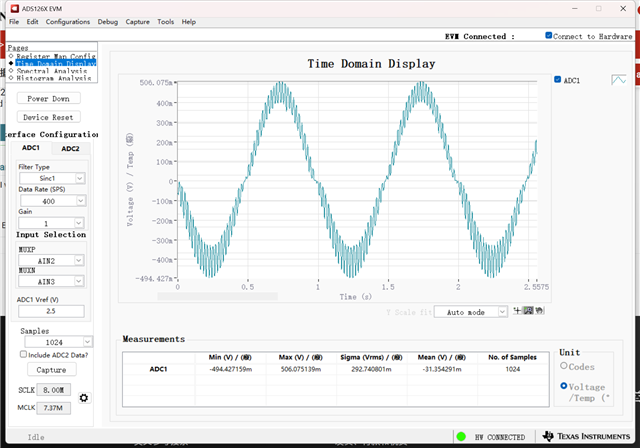
Task: Select the graph pan hand tool
Action: 539,311
